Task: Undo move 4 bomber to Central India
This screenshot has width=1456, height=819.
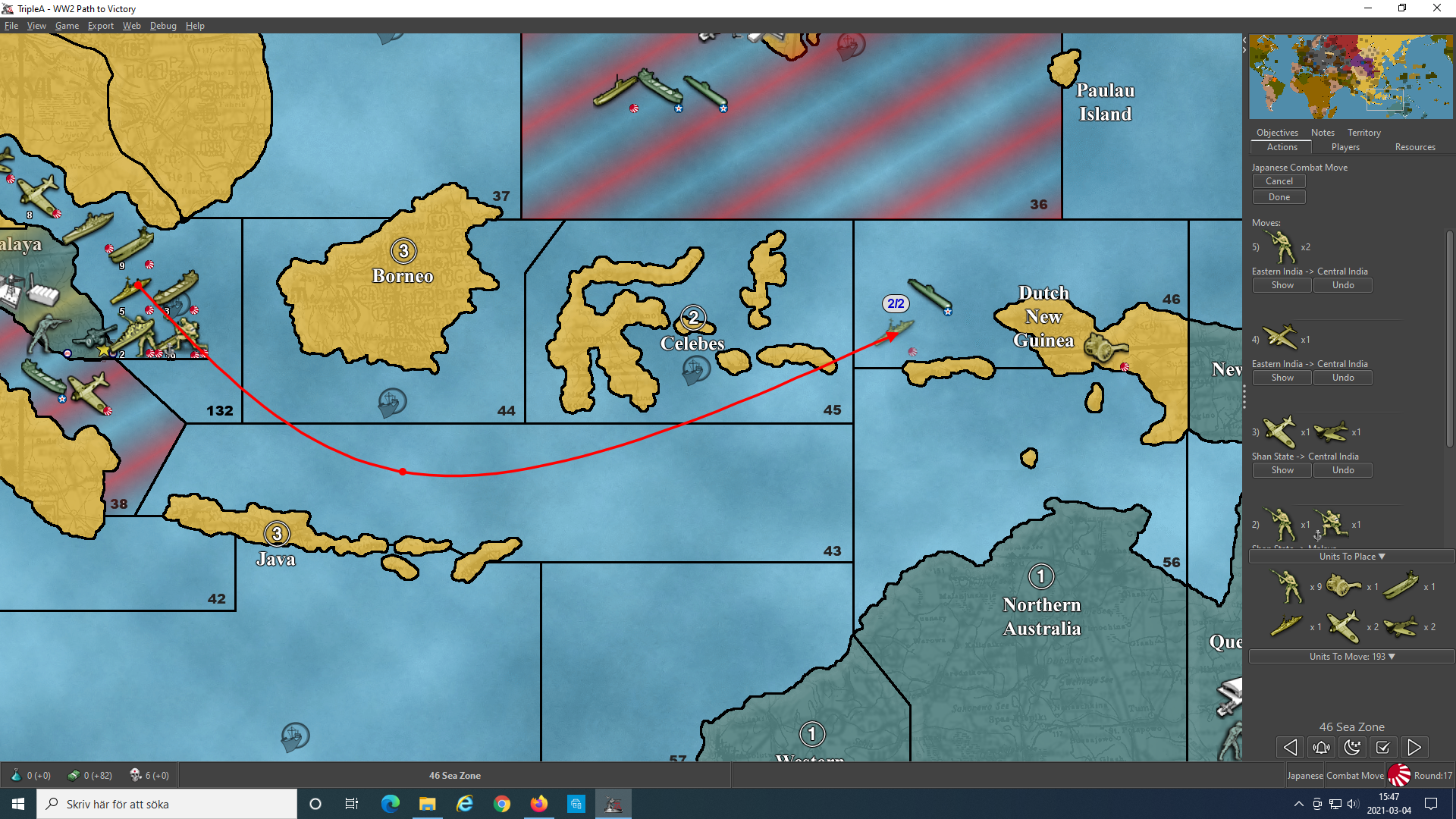Action: [x=1343, y=378]
